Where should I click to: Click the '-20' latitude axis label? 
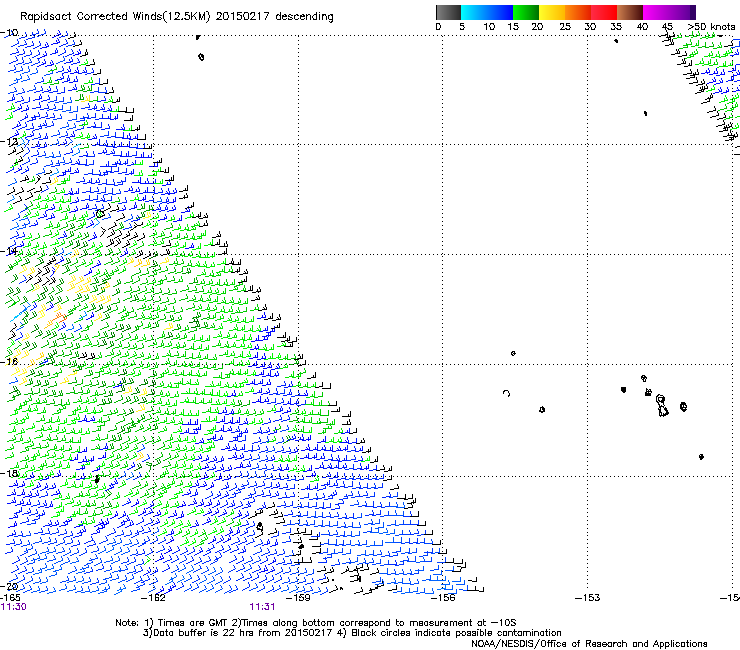[9, 586]
